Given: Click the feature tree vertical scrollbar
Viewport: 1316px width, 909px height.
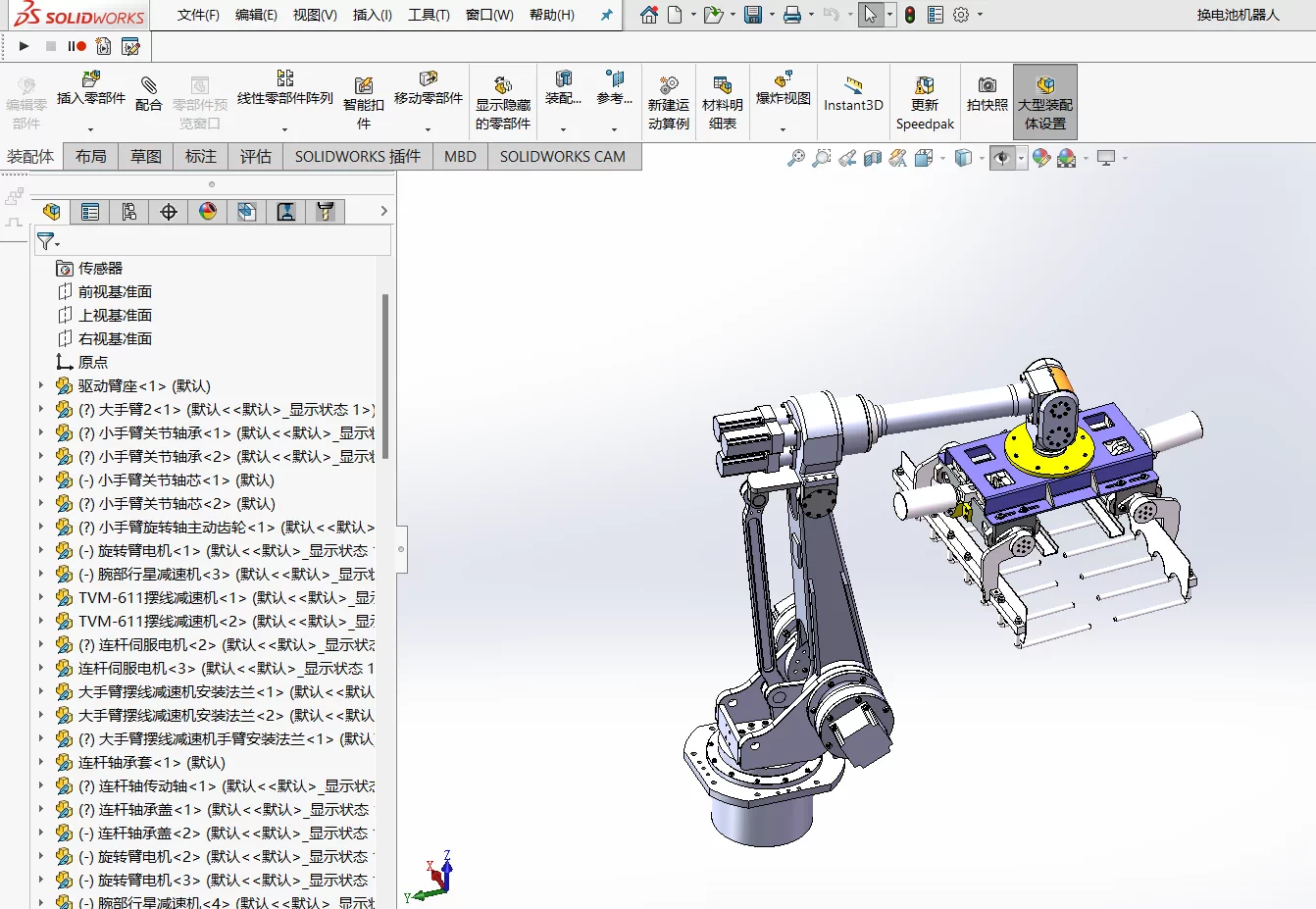Looking at the screenshot, I should point(385,376).
